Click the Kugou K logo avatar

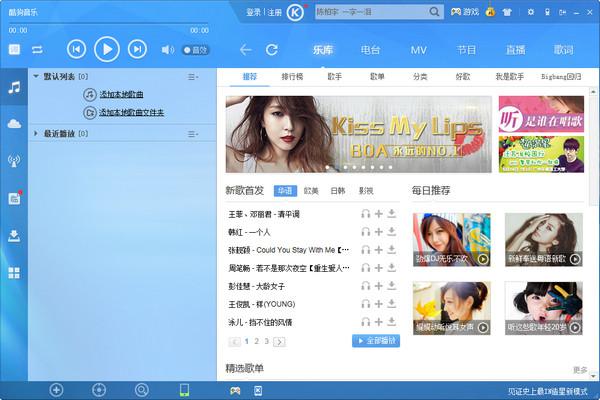pos(295,13)
